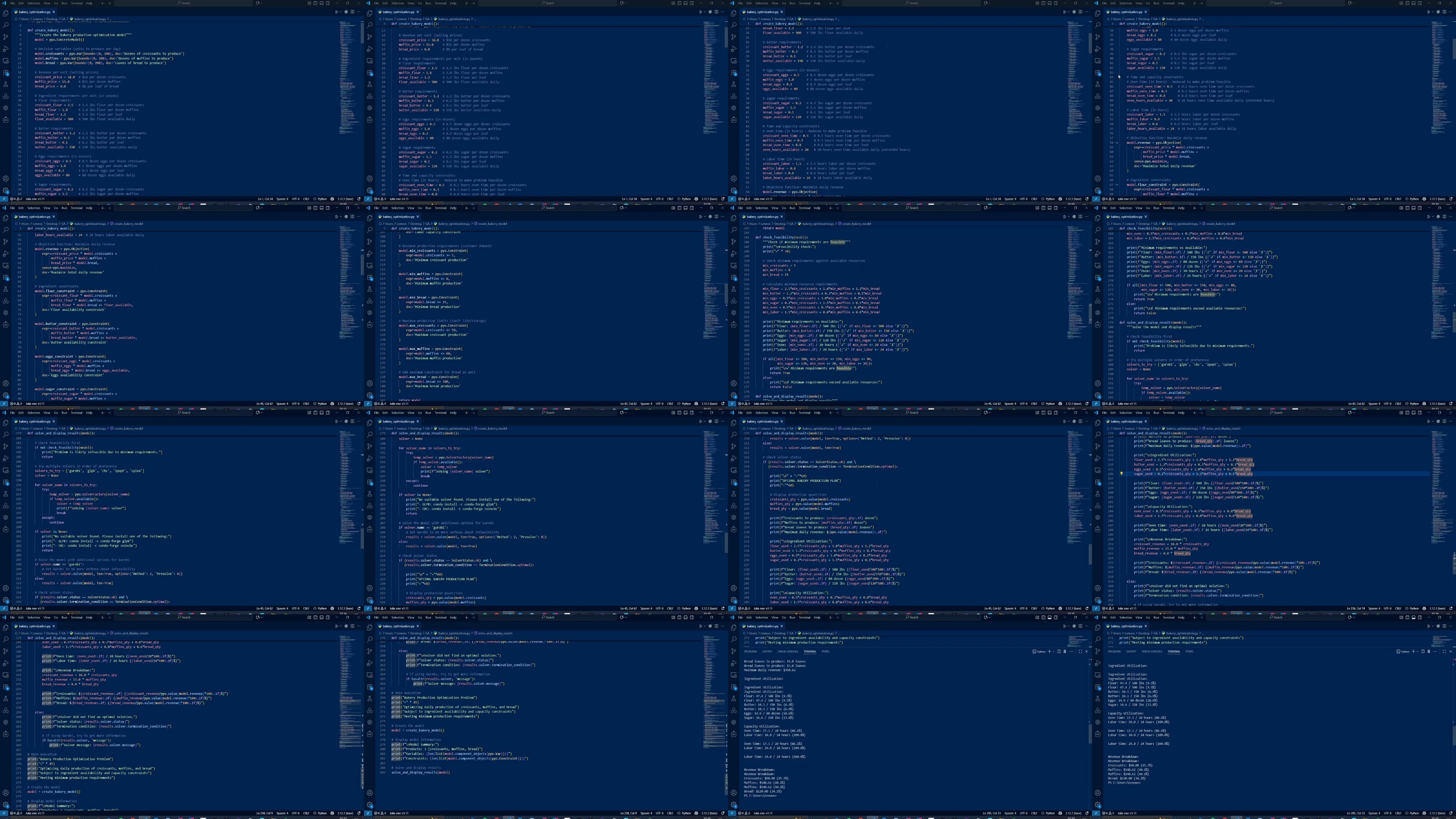Split editor in the Ln 236, Col 74 window
This screenshot has width=1456, height=819.
(1445, 422)
